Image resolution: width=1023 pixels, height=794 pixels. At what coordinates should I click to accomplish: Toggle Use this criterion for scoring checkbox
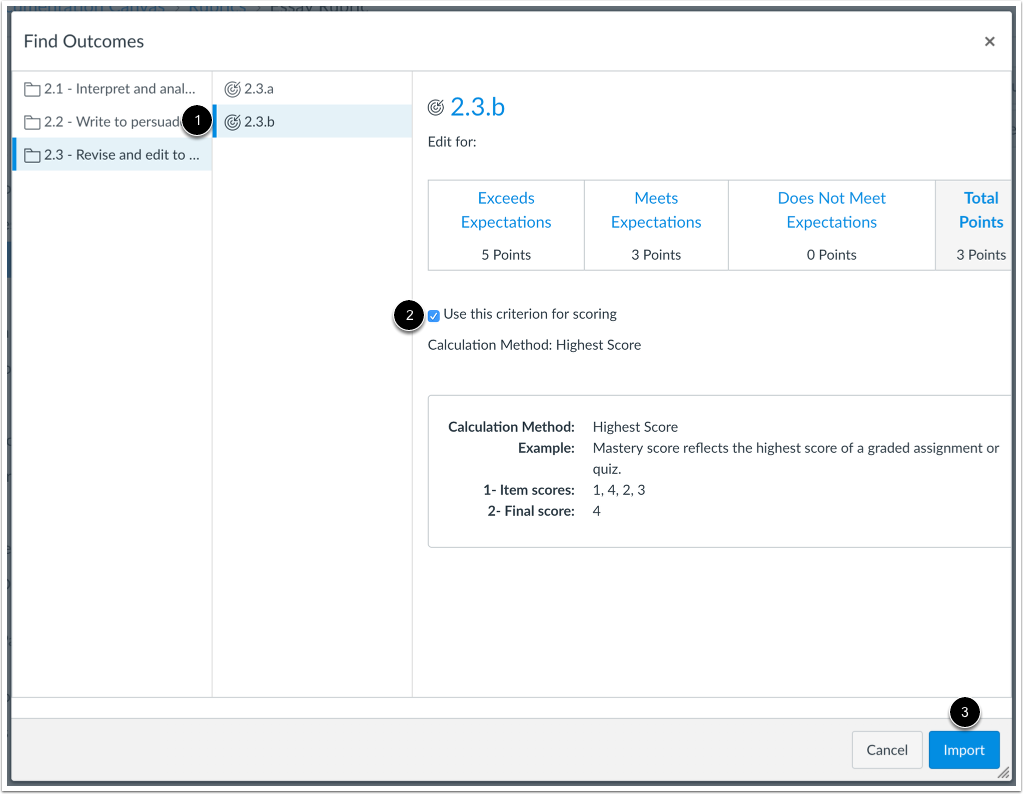(x=434, y=316)
